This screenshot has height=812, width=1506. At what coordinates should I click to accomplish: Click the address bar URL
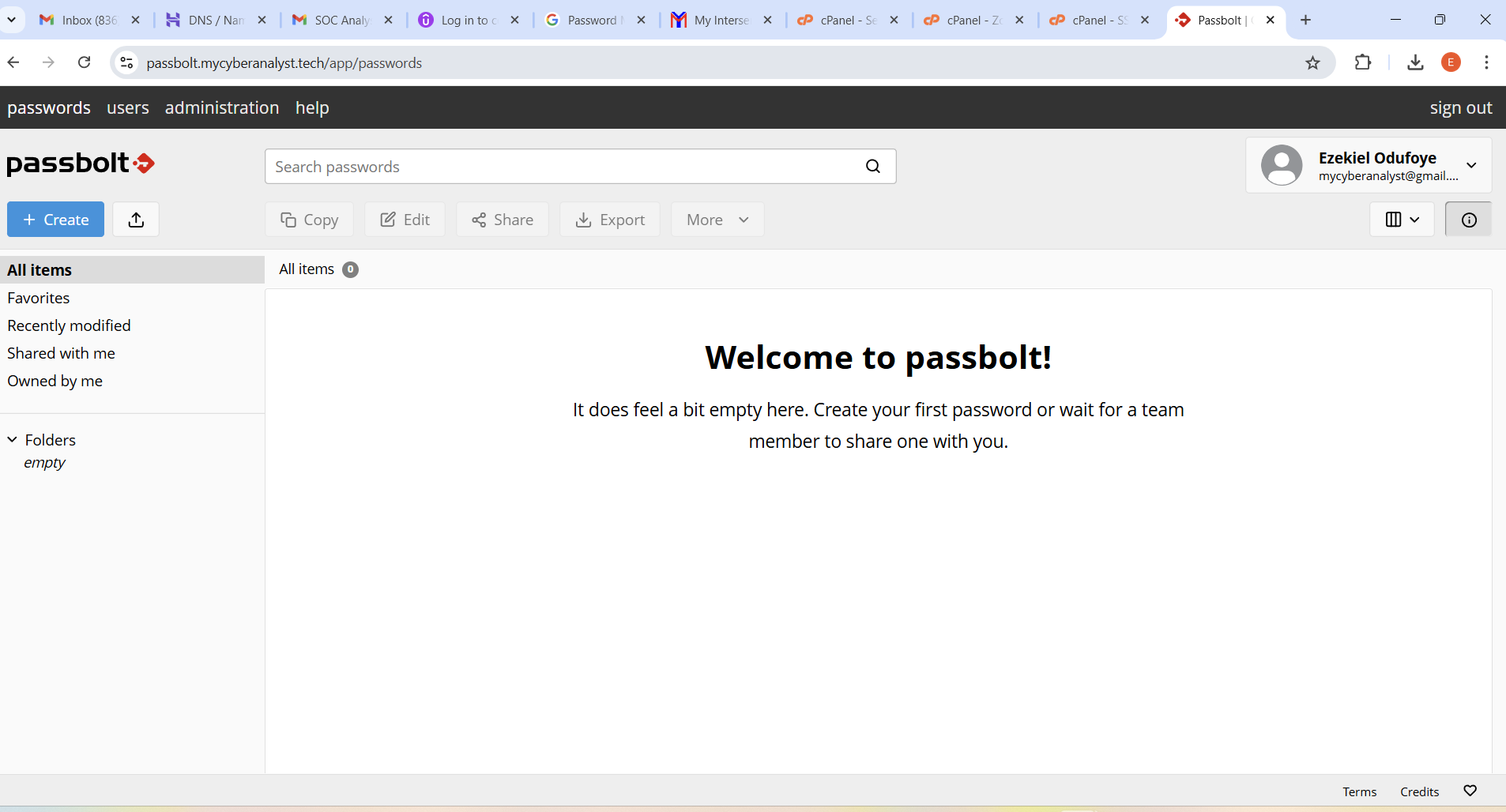[x=284, y=63]
